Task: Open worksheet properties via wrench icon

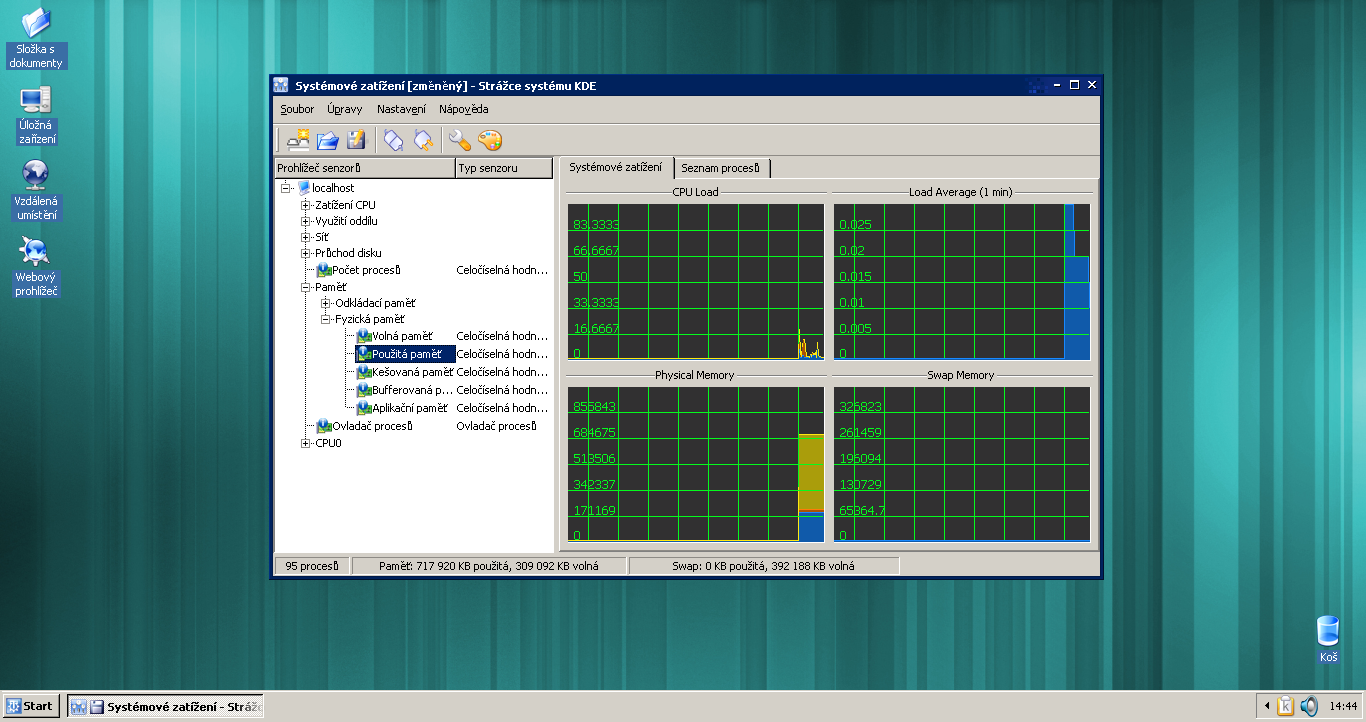Action: click(460, 141)
